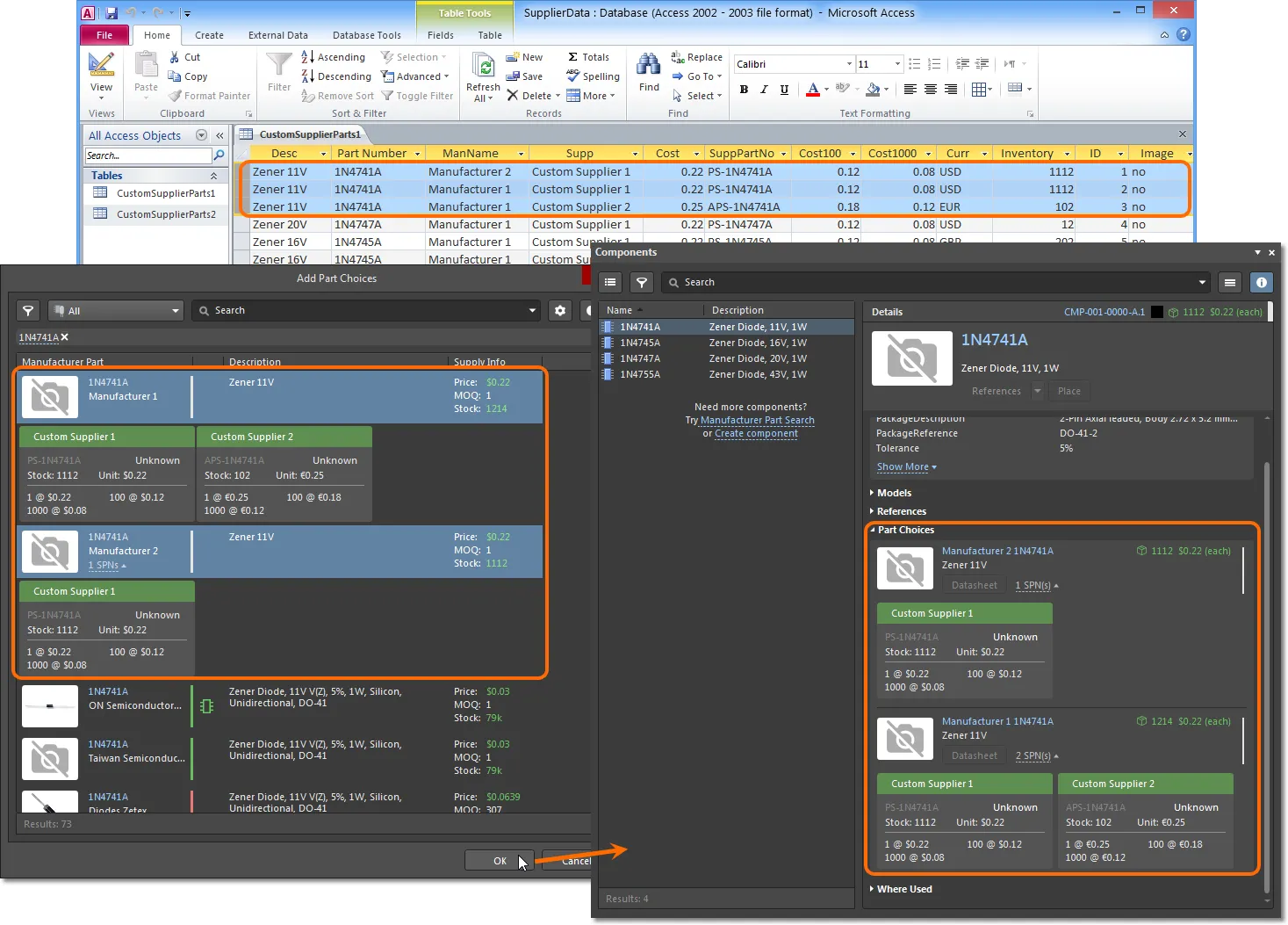Open the font color picker in ribbon
The image size is (1288, 925).
tap(826, 90)
